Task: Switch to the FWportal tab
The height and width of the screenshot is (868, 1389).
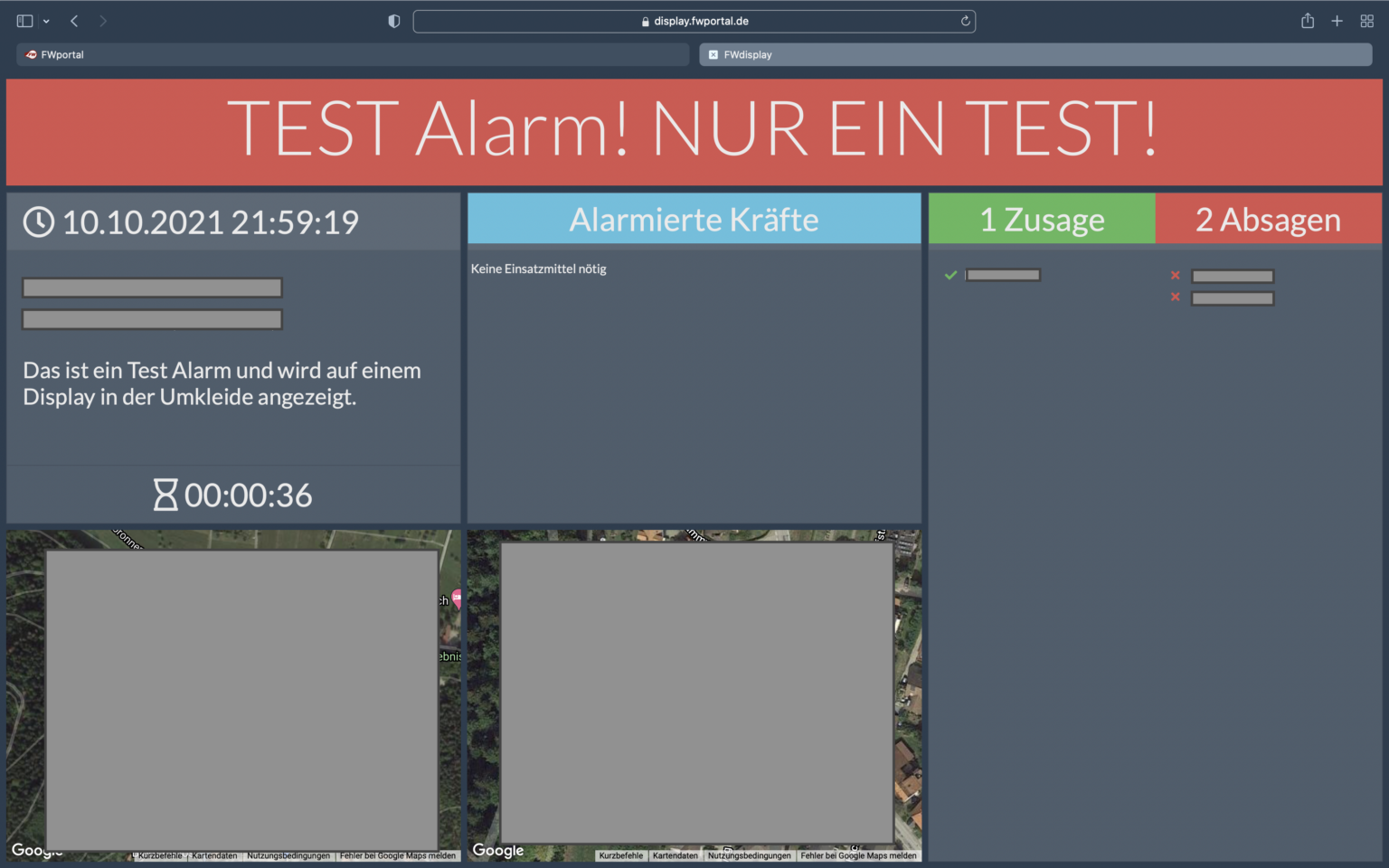Action: pos(352,54)
